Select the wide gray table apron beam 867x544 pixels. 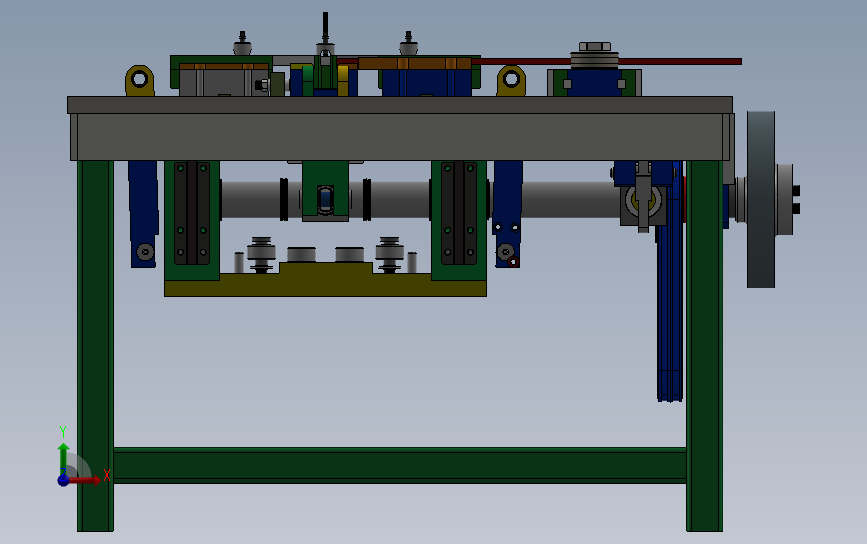400,137
